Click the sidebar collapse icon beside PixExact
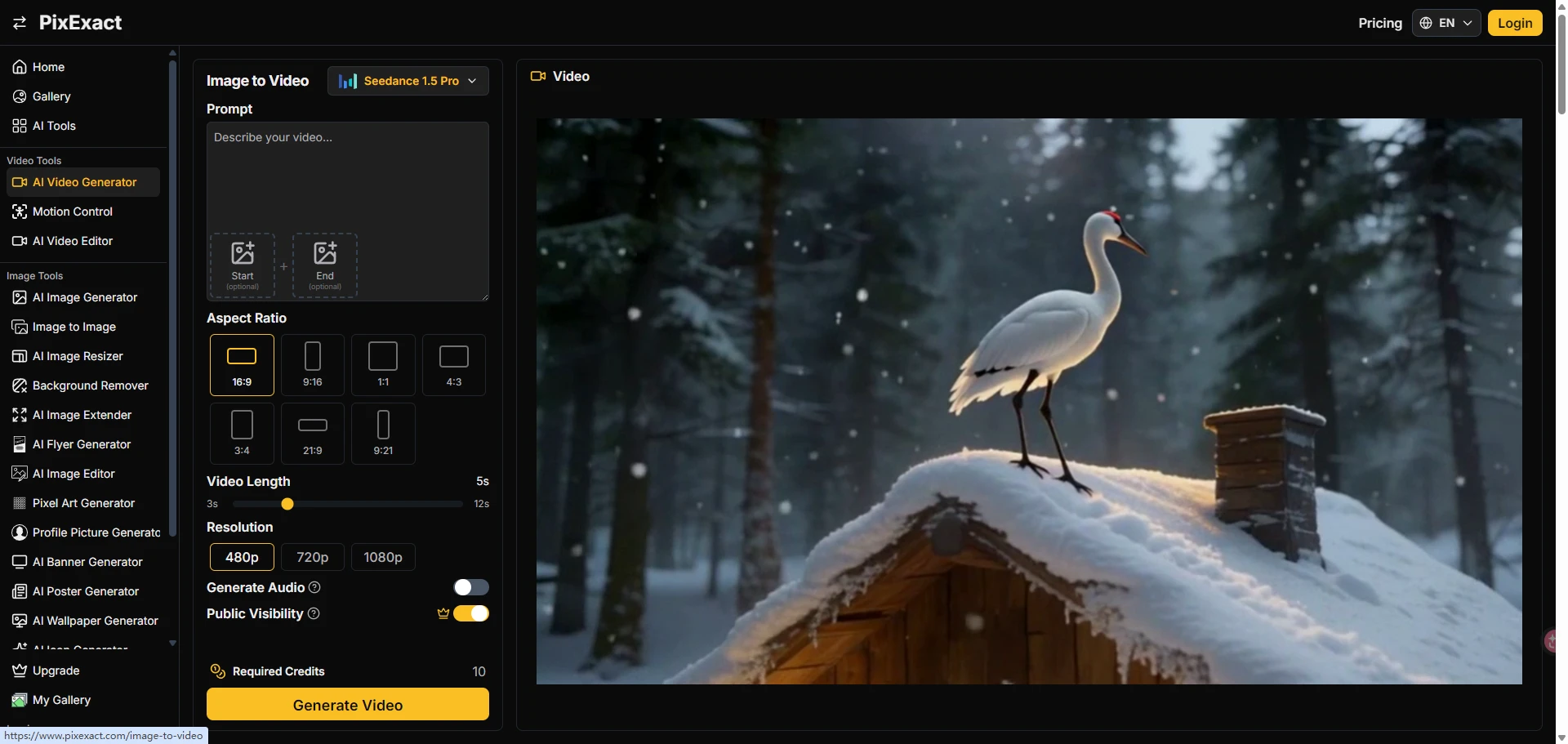 (20, 23)
